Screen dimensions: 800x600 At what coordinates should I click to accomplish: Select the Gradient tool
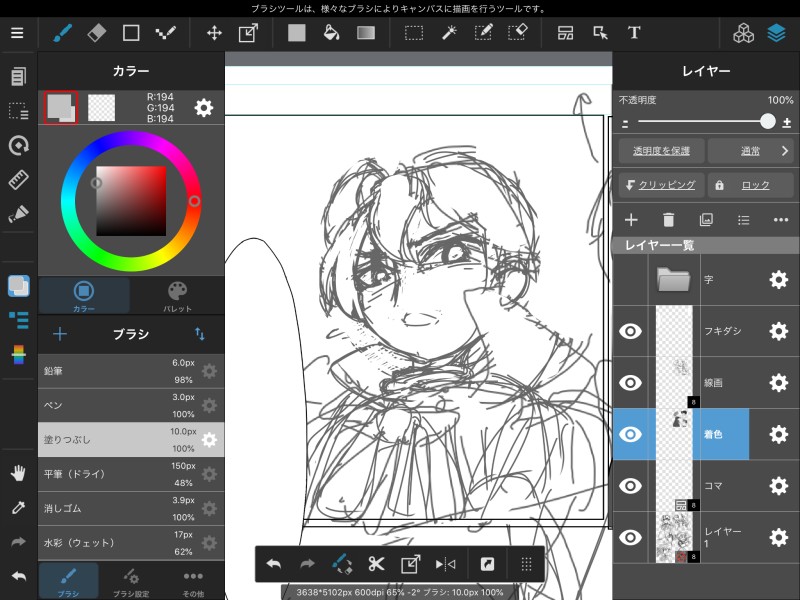[366, 33]
